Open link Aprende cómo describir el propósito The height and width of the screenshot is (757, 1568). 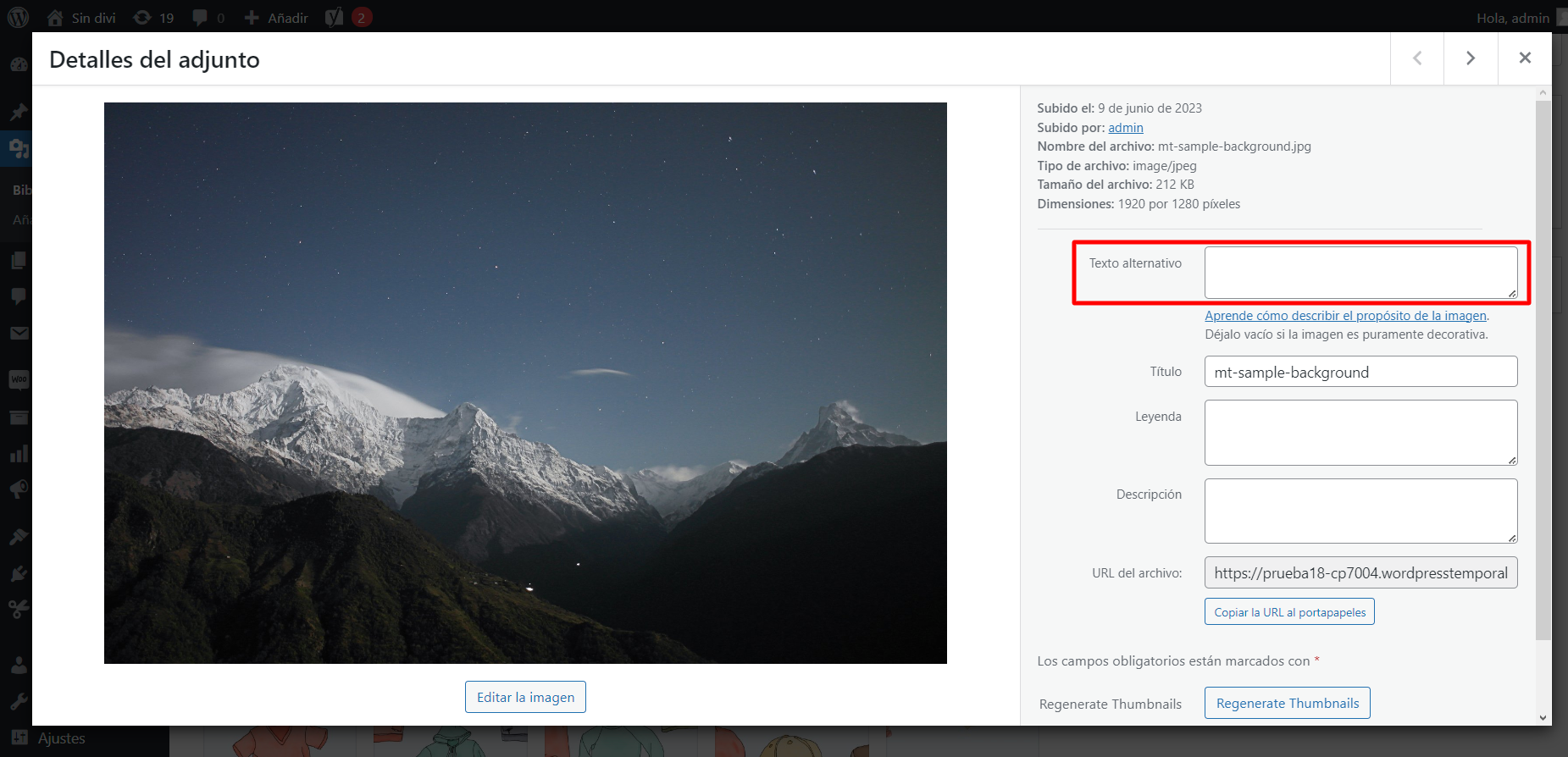click(1345, 315)
